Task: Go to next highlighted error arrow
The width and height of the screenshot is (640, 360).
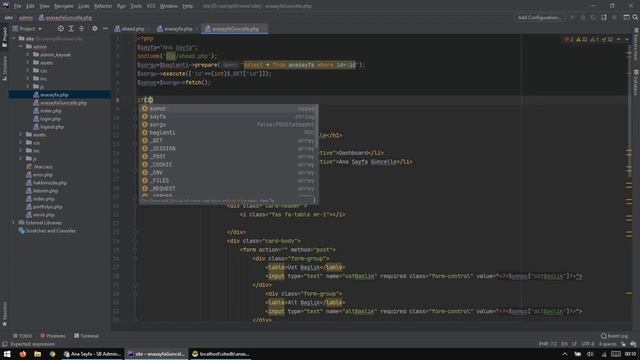Action: tap(627, 40)
